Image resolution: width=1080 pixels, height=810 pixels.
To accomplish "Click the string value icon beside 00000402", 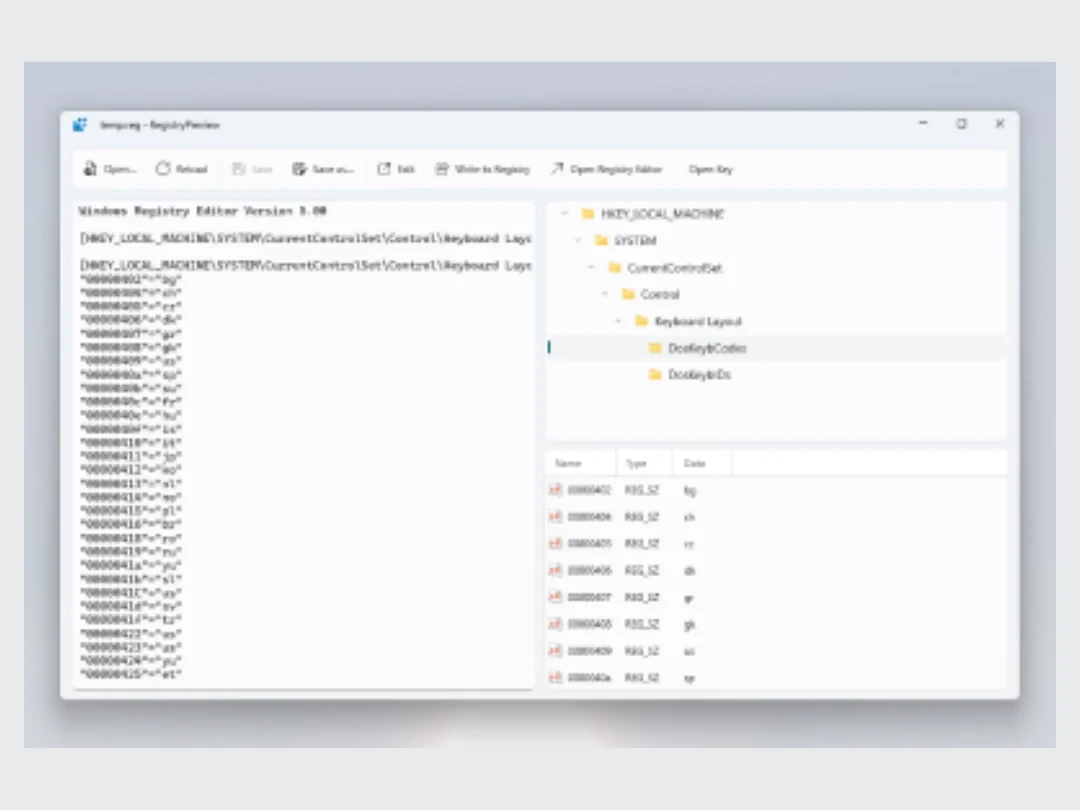I will tap(555, 490).
